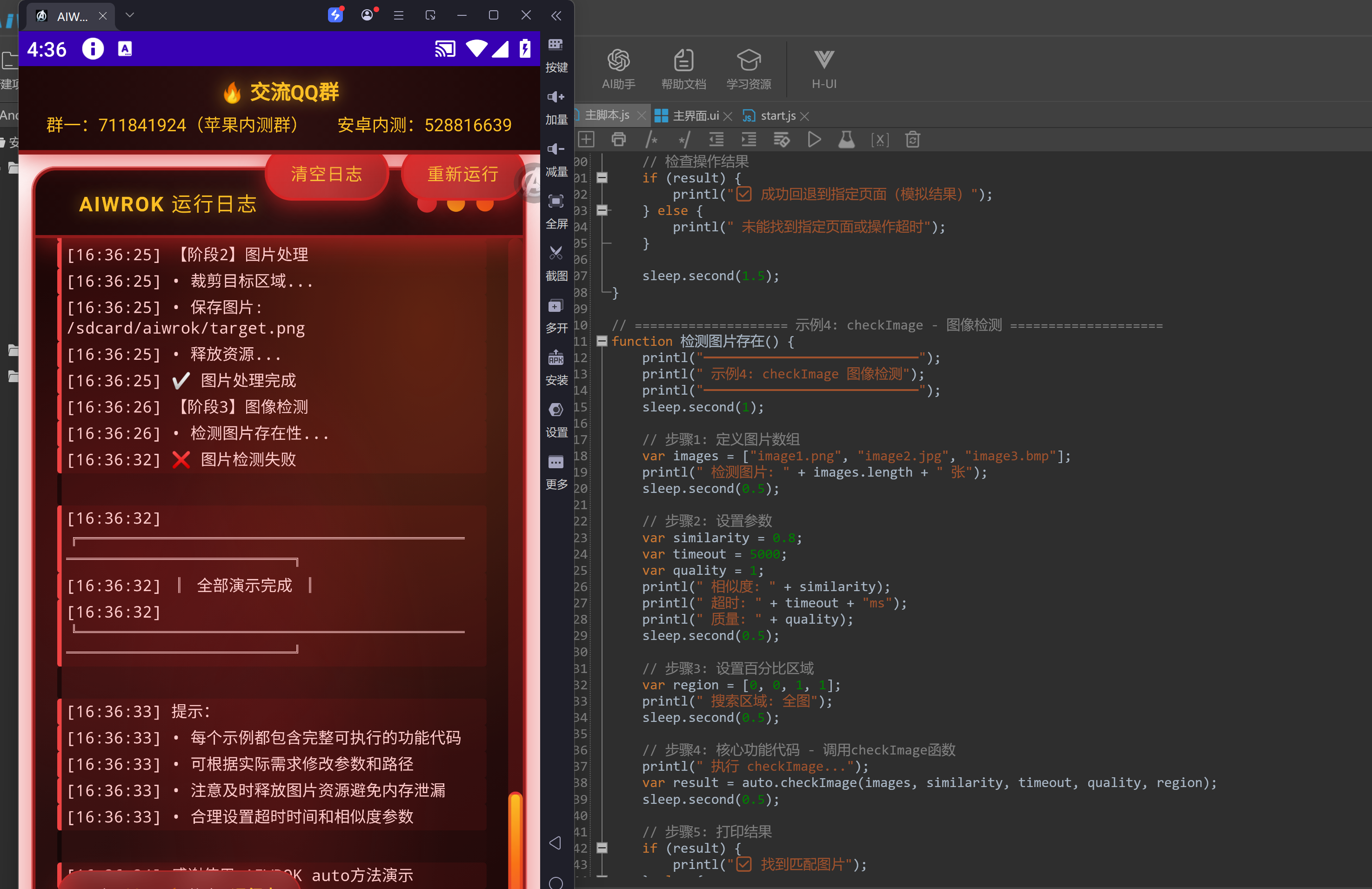1372x889 pixels.
Task: Click the 清空日志 clear log button
Action: pos(326,174)
